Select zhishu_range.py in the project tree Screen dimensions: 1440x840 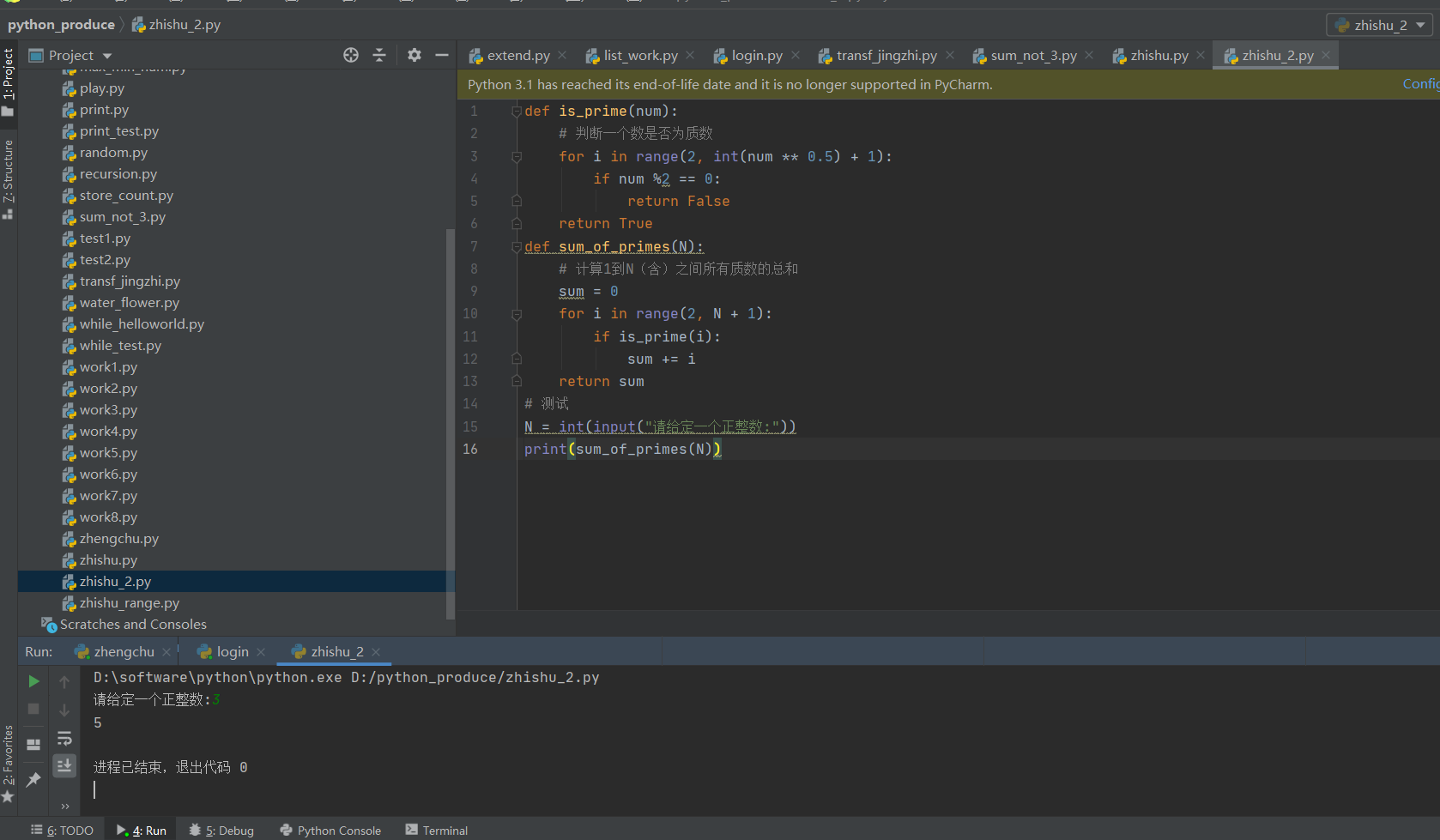pos(130,603)
